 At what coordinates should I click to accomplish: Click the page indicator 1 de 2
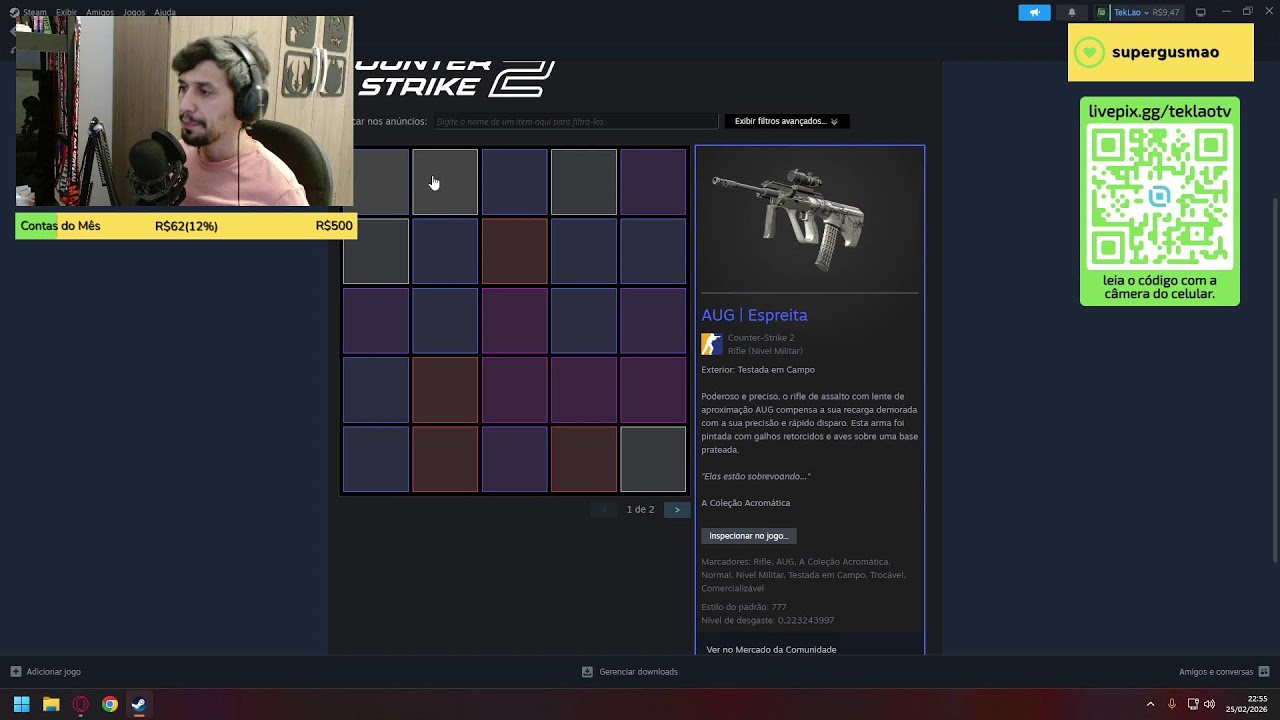coord(640,510)
